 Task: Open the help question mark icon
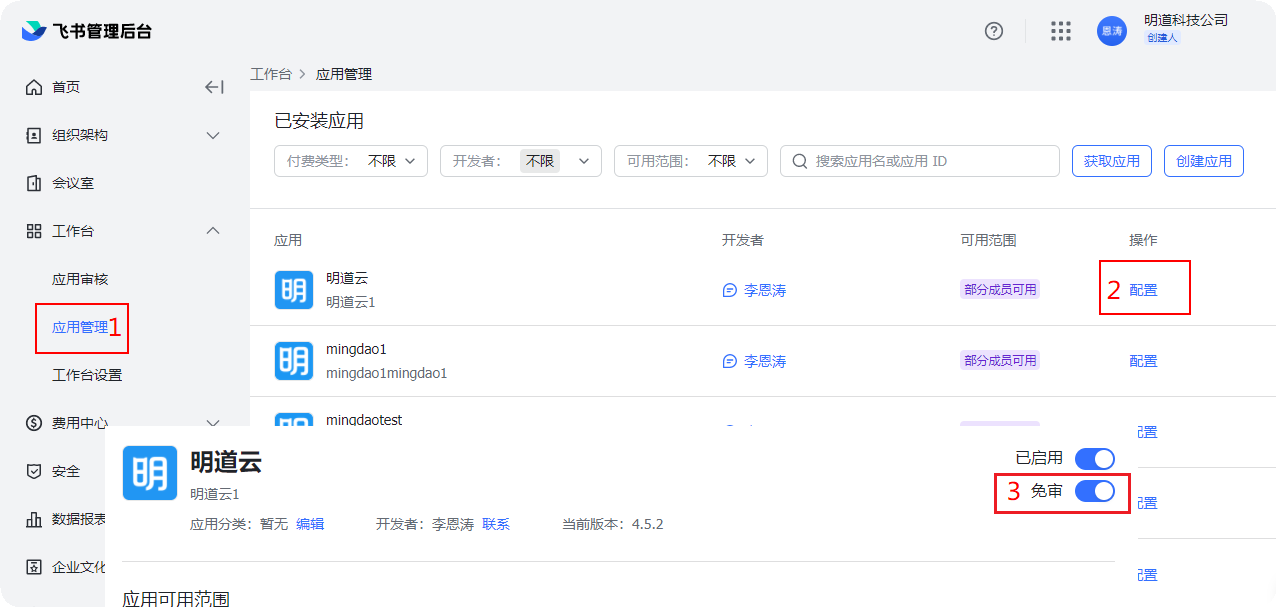(x=994, y=30)
